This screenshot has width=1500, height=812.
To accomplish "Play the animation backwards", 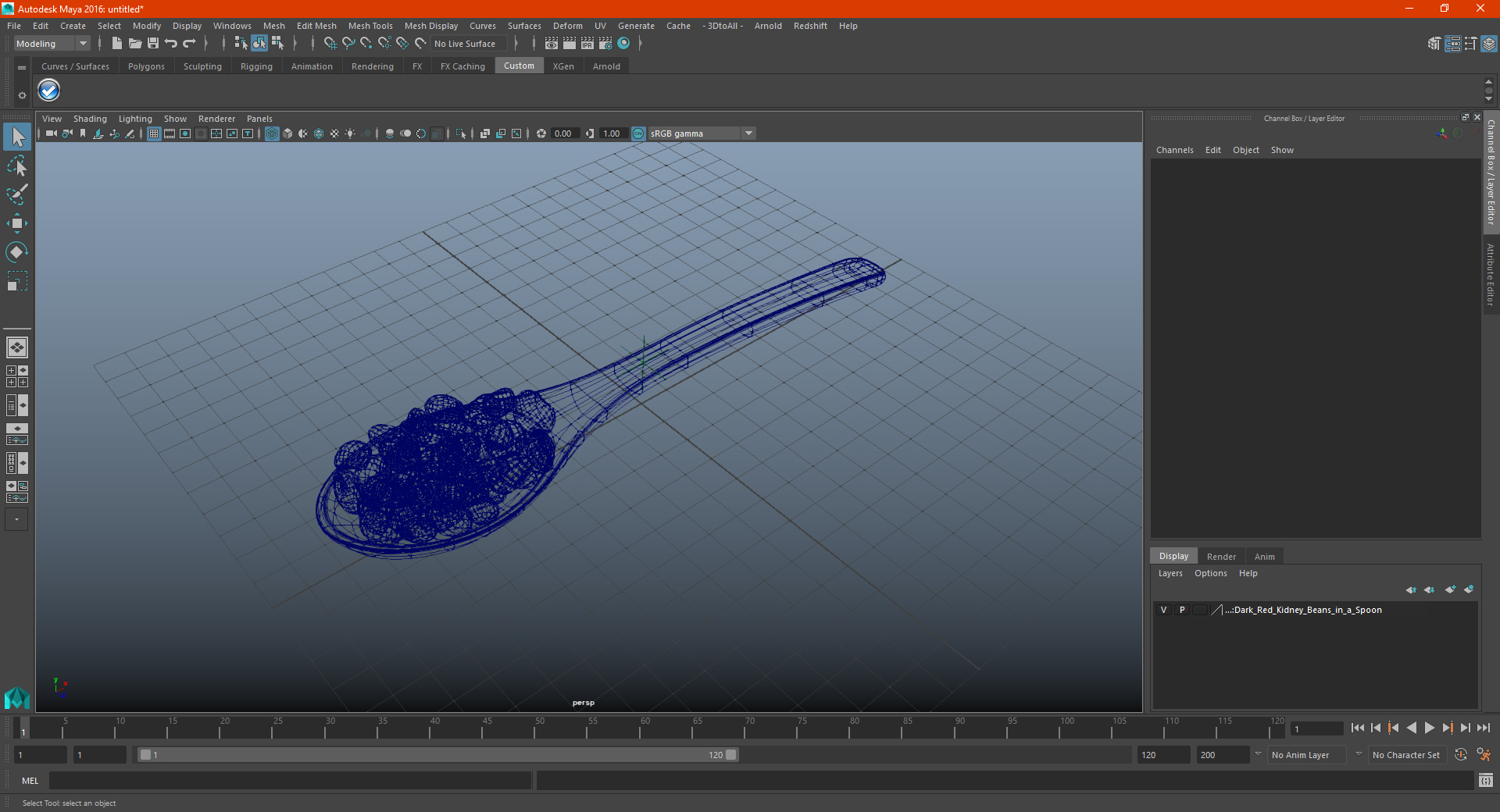I will coord(1411,728).
